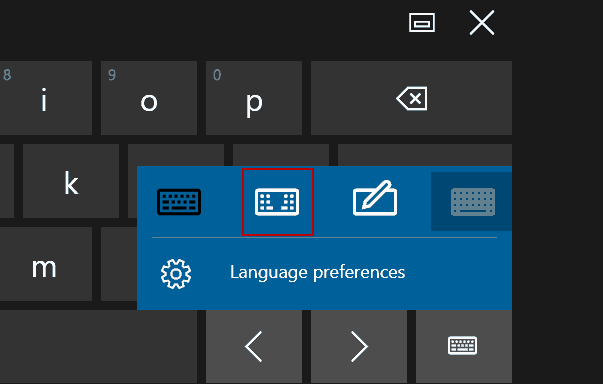This screenshot has height=384, width=603.
Task: Toggle the keyboard layout switcher button
Action: coord(464,347)
